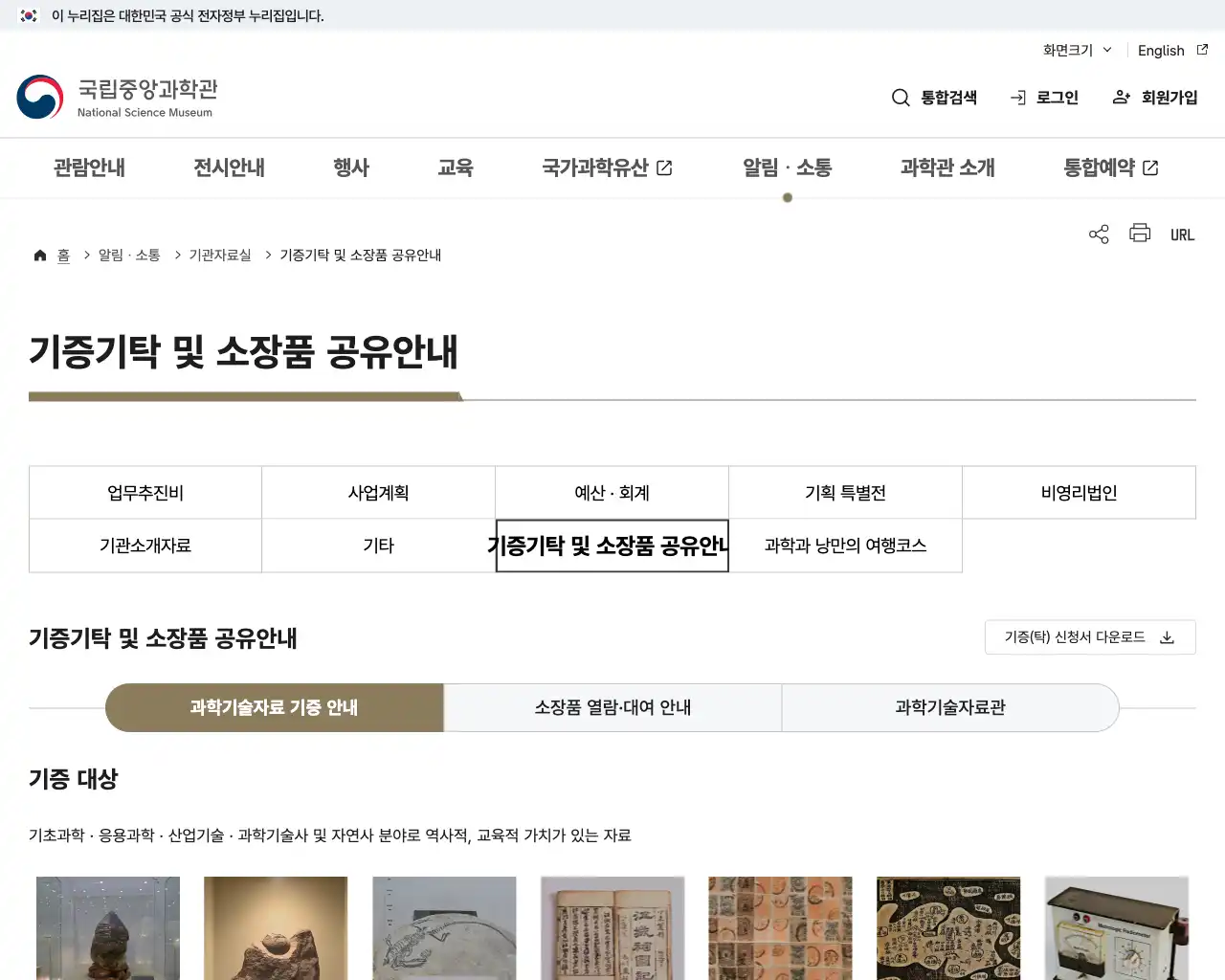Open the 전시안내 menu
The width and height of the screenshot is (1225, 980).
click(x=228, y=167)
